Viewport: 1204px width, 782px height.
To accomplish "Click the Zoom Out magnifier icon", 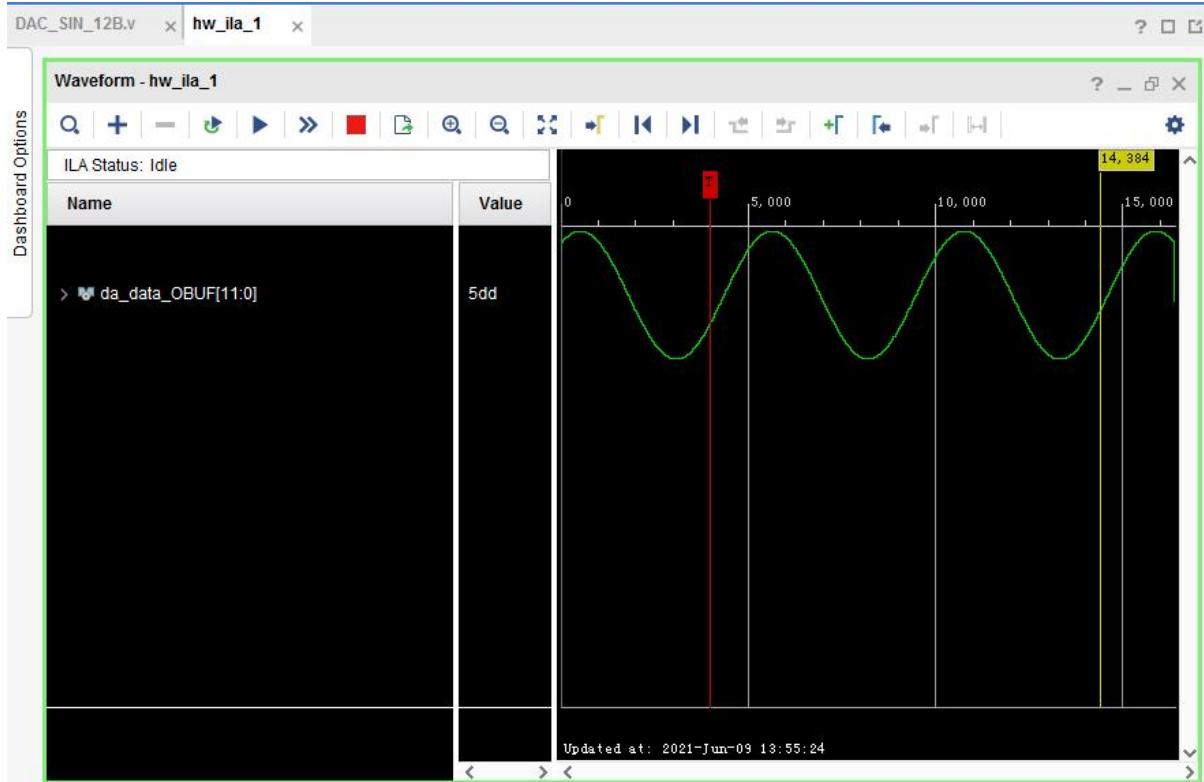I will pyautogui.click(x=498, y=125).
